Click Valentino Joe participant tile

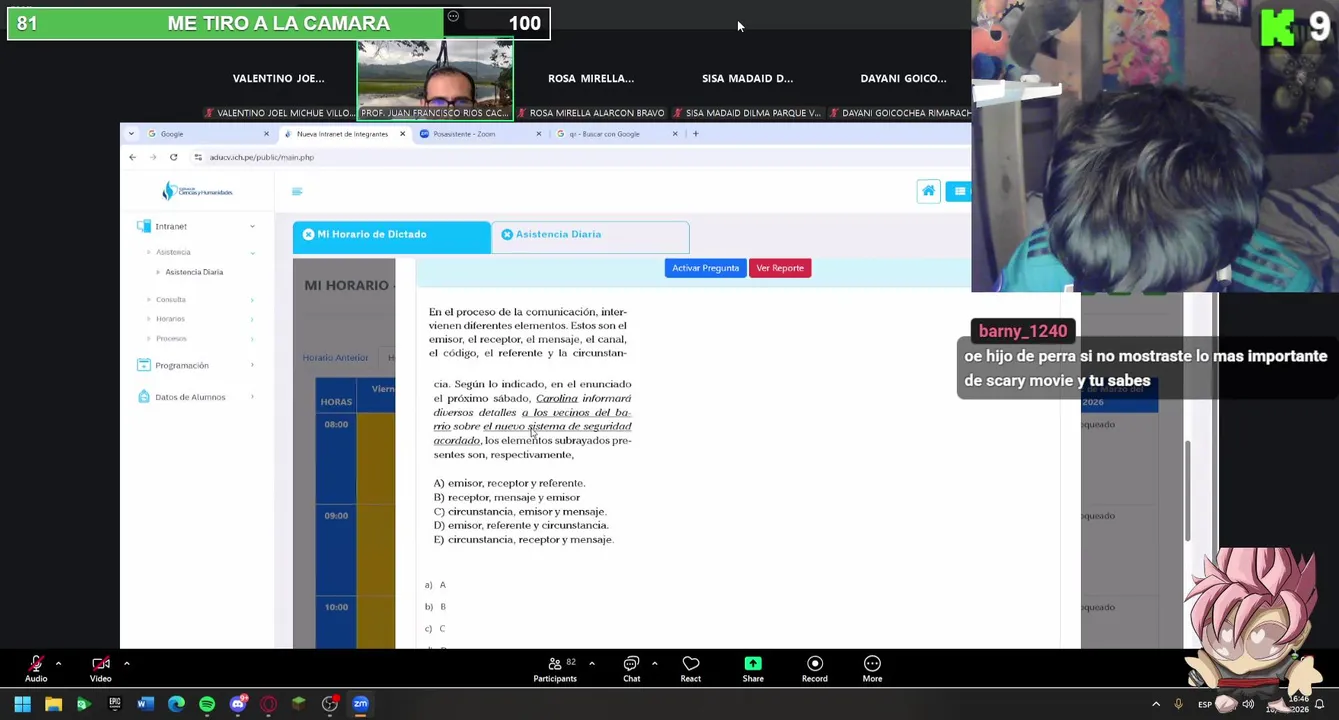pos(279,80)
